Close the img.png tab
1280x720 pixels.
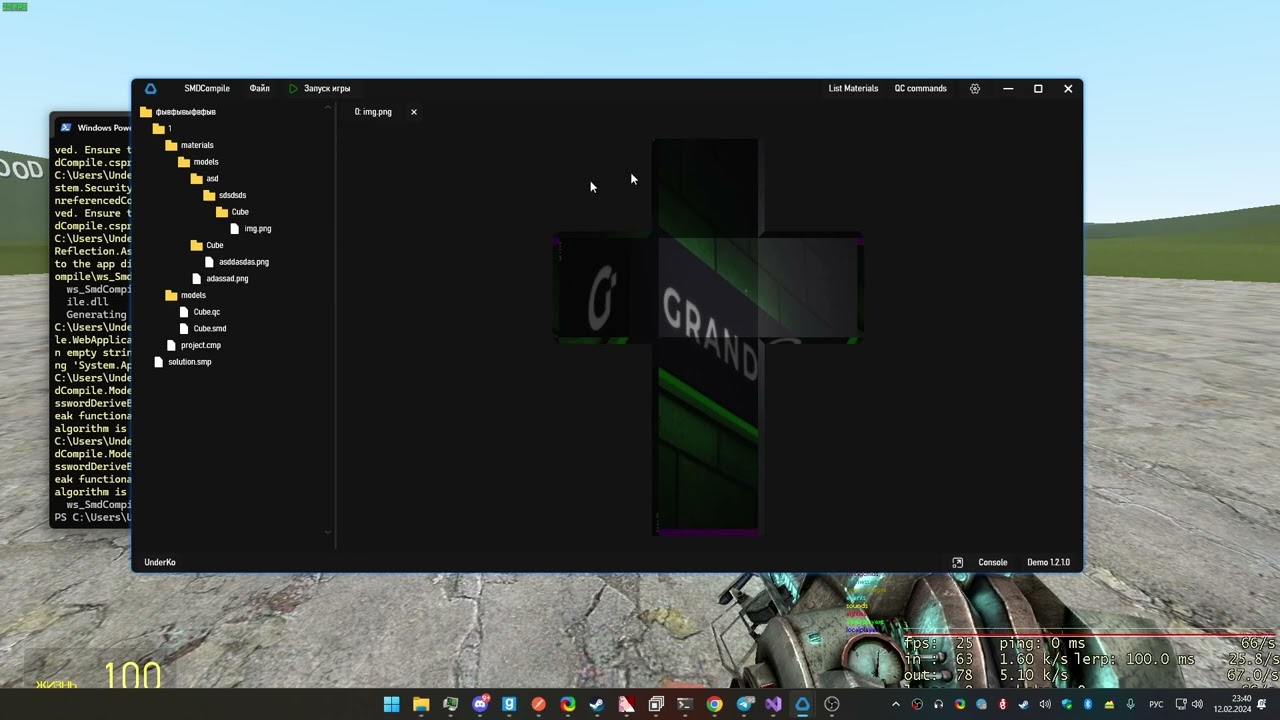tap(414, 112)
